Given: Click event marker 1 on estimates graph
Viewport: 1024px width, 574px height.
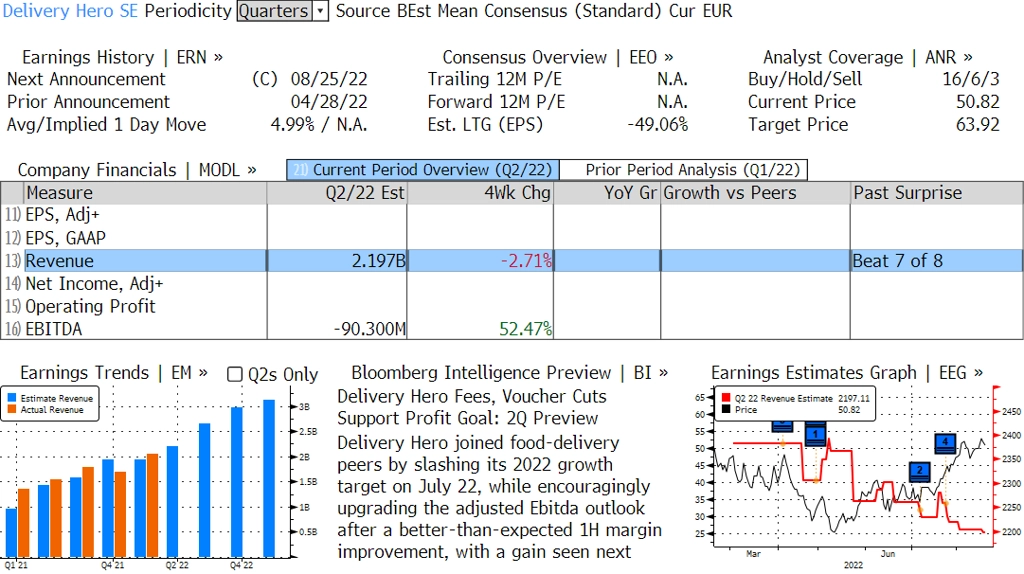Looking at the screenshot, I should (x=815, y=434).
